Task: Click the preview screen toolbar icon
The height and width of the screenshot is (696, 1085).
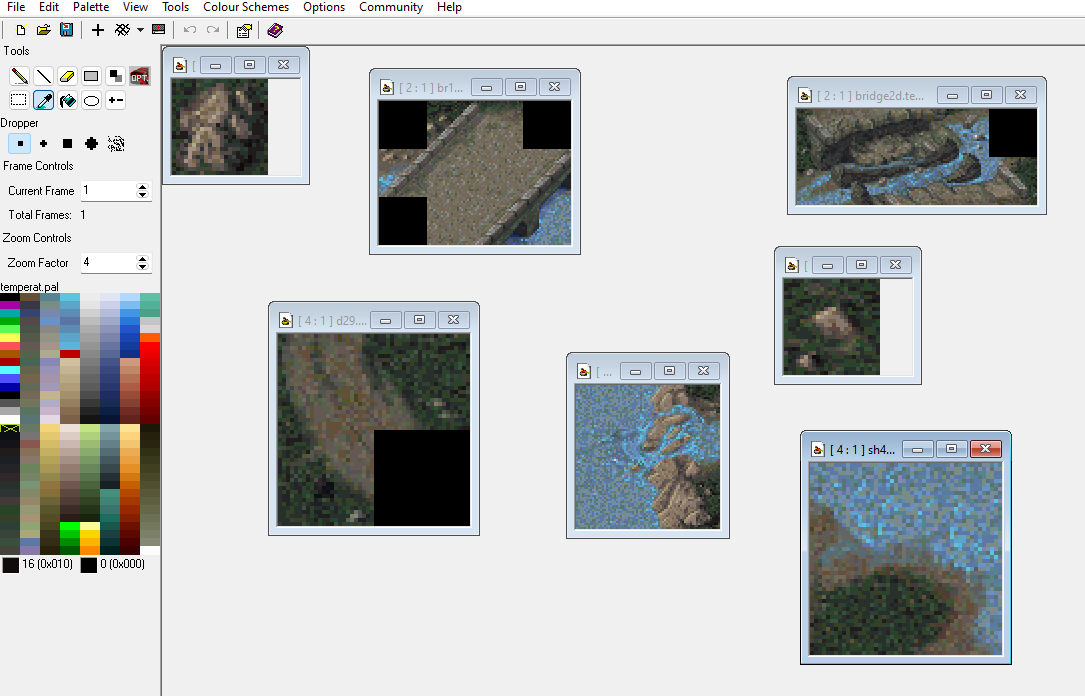Action: click(158, 30)
